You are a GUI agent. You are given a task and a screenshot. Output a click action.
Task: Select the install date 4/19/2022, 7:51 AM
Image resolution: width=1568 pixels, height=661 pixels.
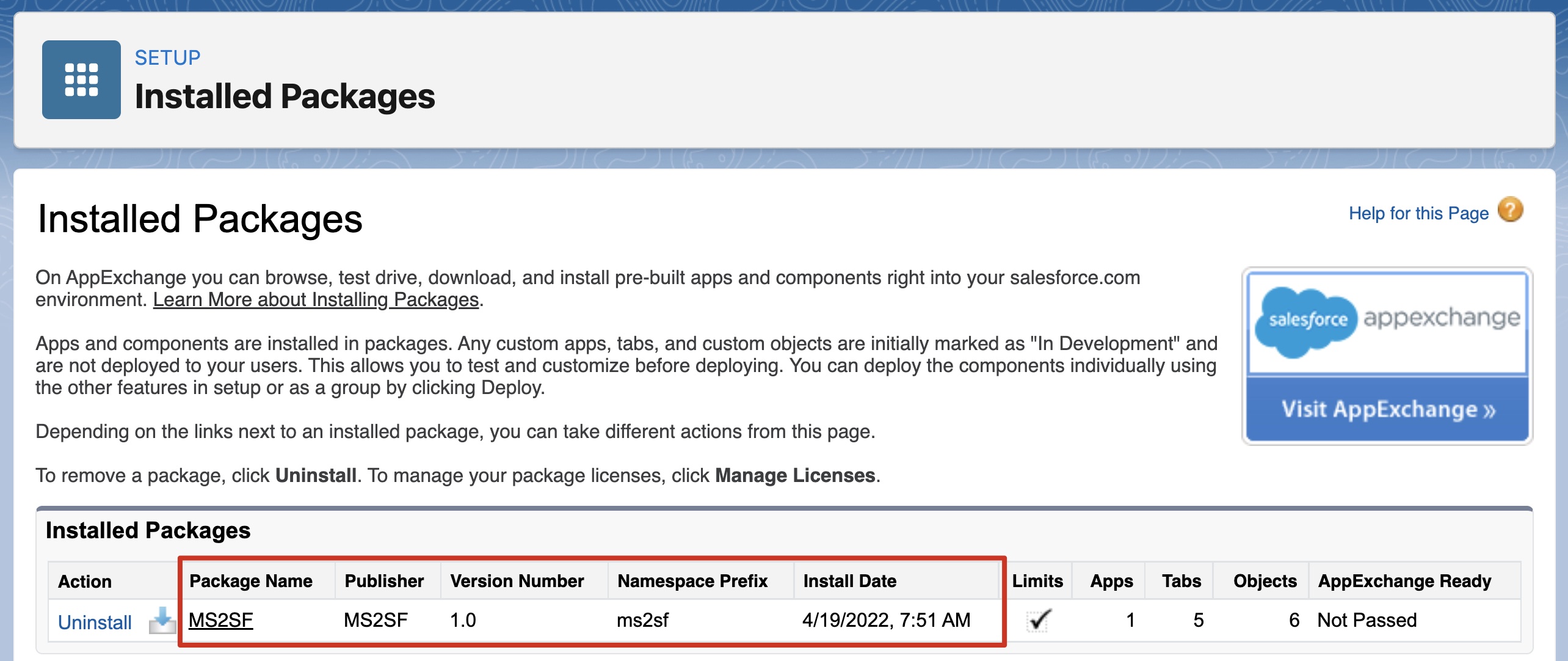click(886, 620)
